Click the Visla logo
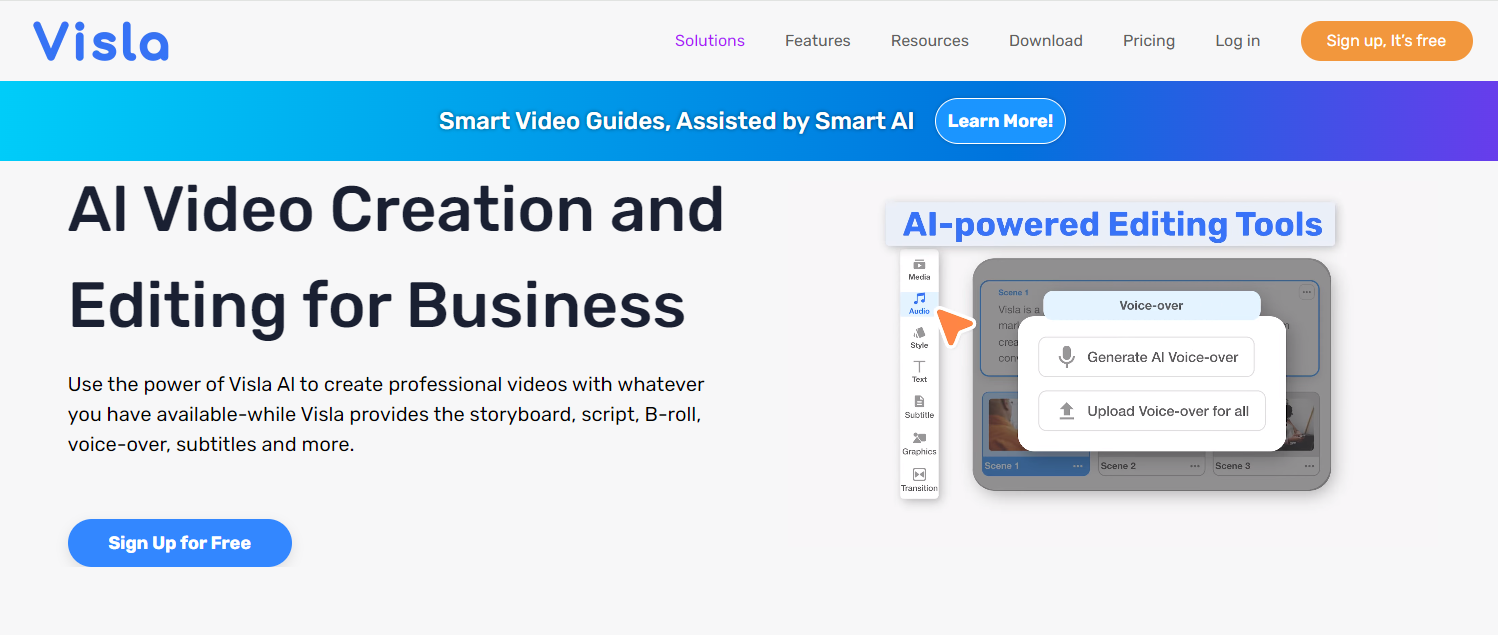The width and height of the screenshot is (1498, 635). tap(101, 40)
